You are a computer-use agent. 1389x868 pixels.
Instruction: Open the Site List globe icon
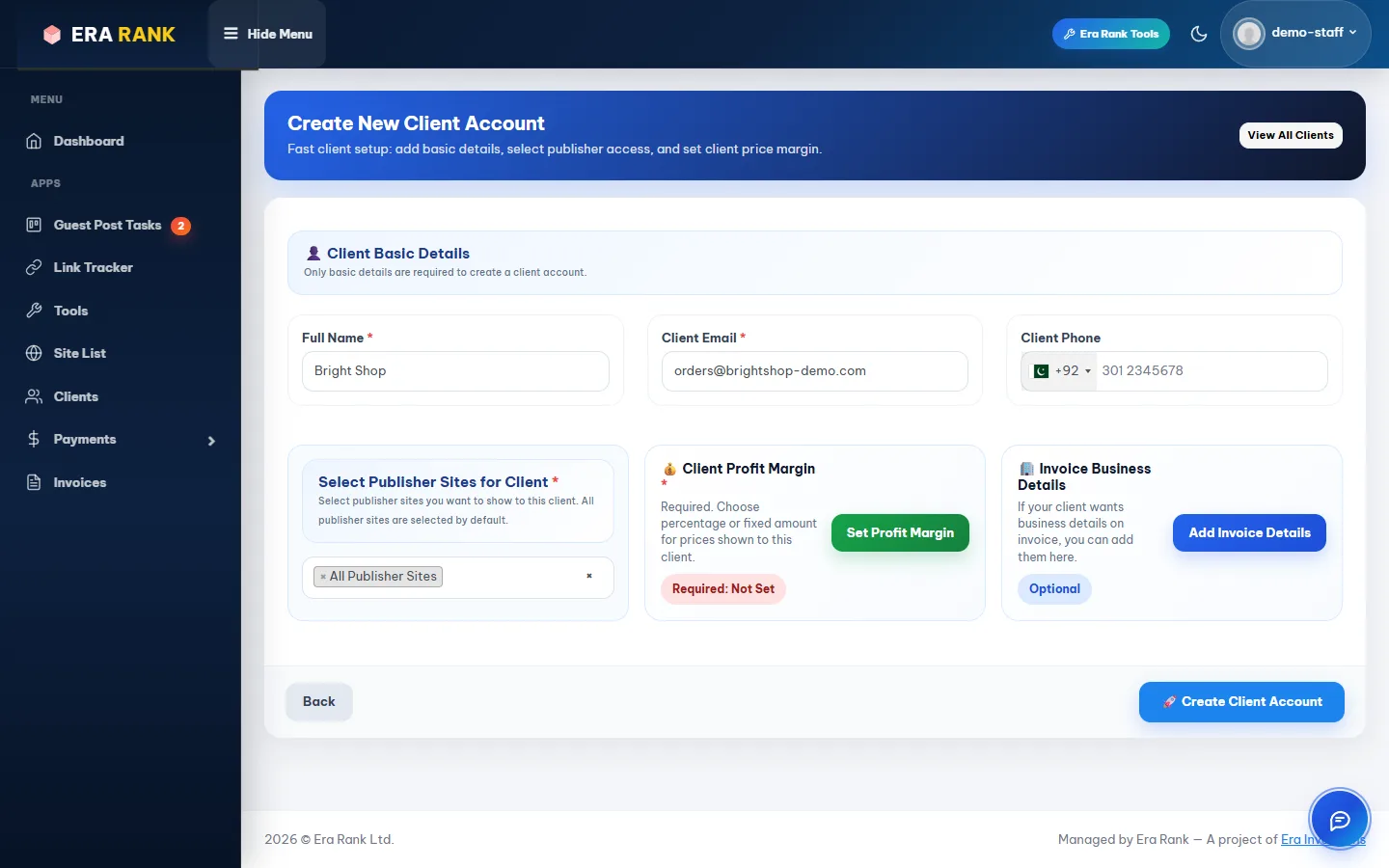click(34, 353)
